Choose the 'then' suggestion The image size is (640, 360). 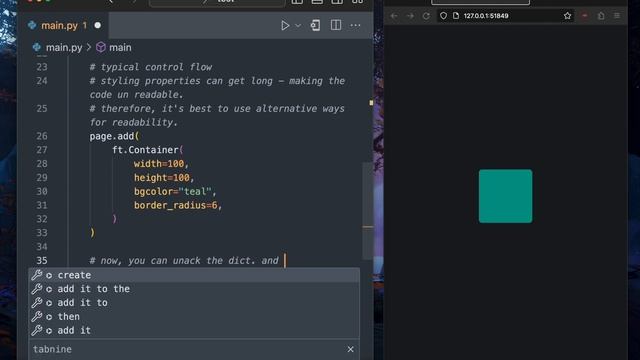coord(194,317)
